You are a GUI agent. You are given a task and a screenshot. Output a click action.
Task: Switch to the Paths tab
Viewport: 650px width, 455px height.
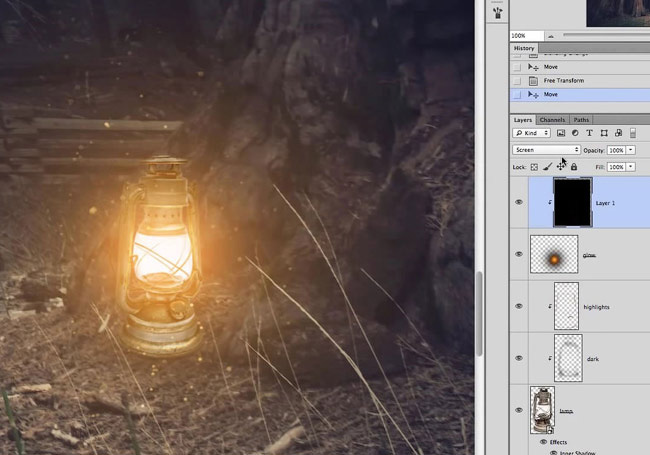pos(581,120)
